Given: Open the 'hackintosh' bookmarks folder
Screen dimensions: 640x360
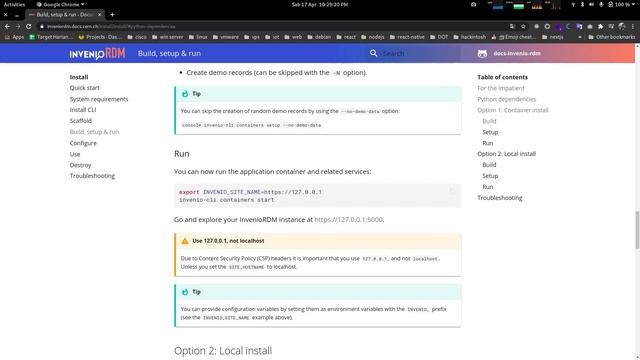Looking at the screenshot, I should point(469,37).
